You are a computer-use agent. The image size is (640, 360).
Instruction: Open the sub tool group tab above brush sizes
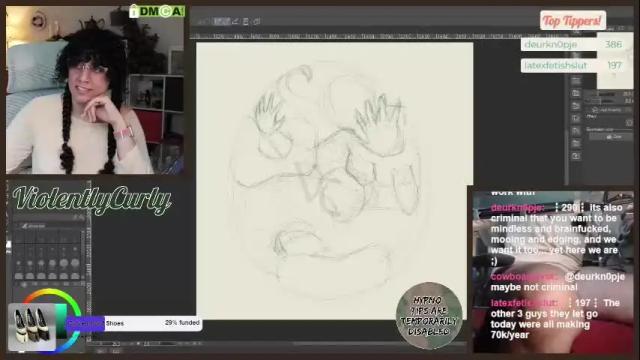33,226
